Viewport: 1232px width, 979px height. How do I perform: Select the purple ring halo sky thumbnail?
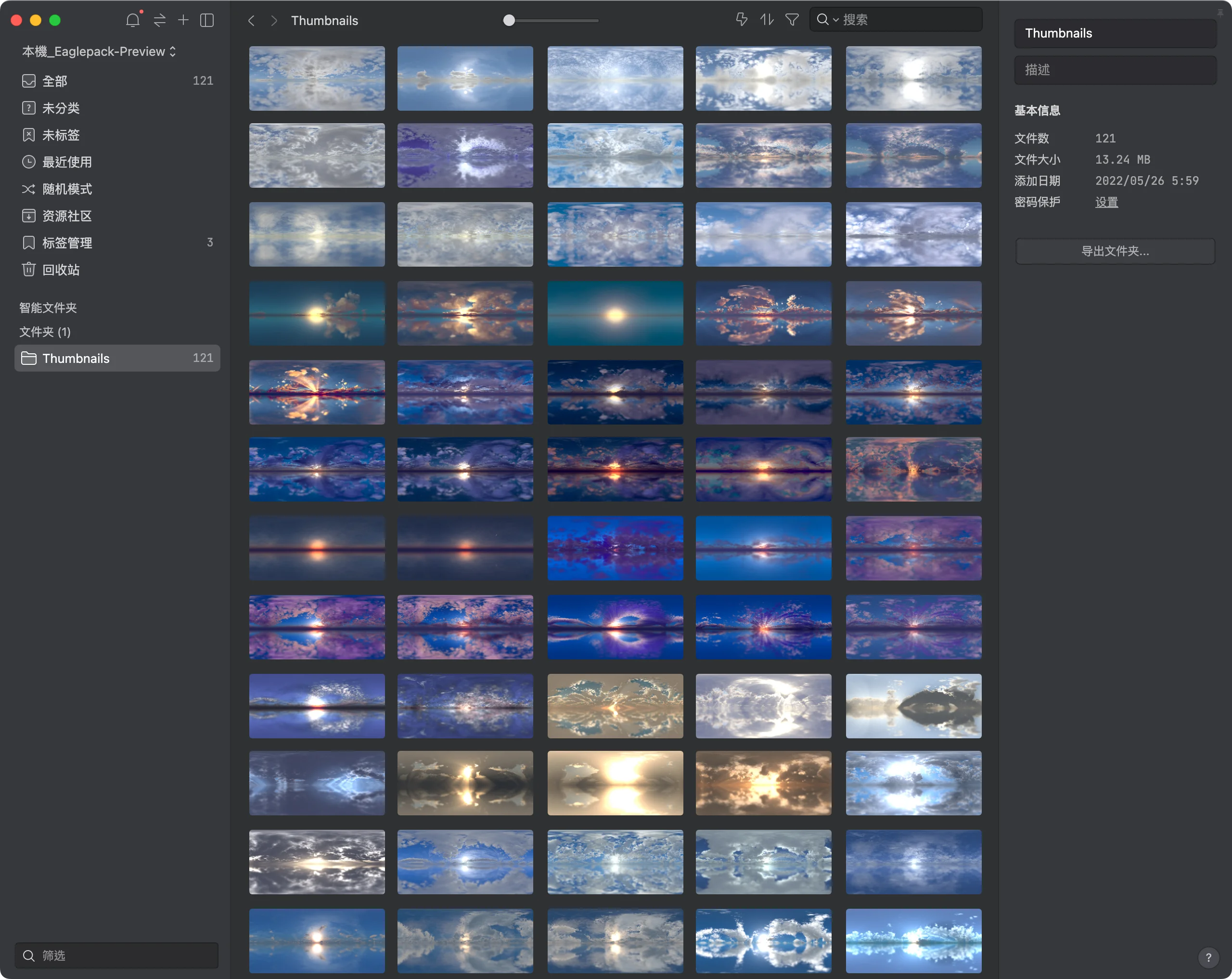pyautogui.click(x=615, y=627)
